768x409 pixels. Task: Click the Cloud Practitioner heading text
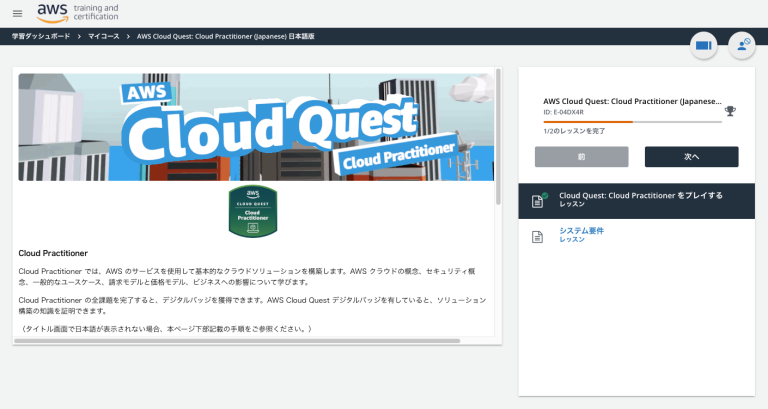53,253
